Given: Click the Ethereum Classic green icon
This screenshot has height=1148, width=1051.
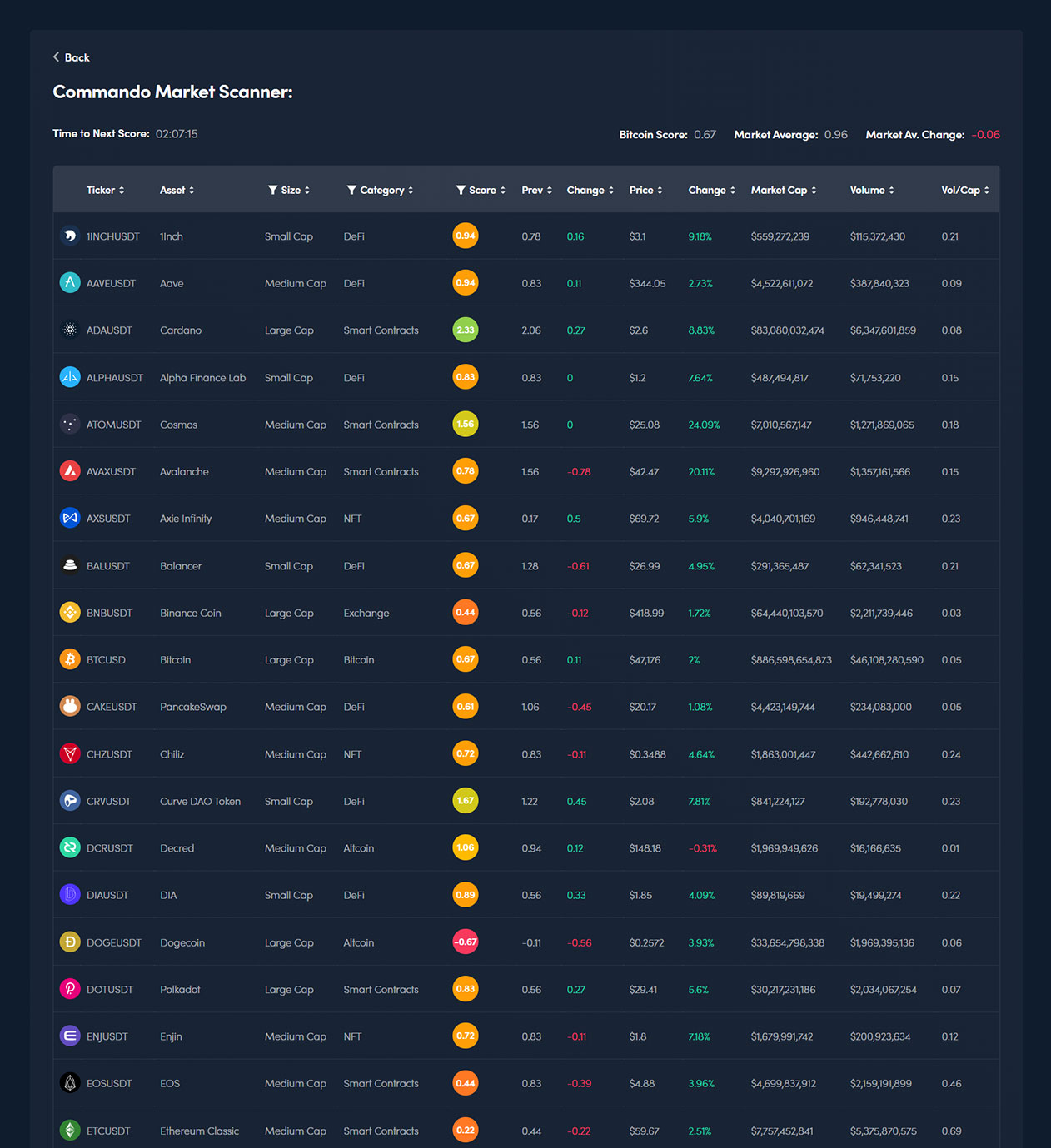Looking at the screenshot, I should coord(70,1130).
